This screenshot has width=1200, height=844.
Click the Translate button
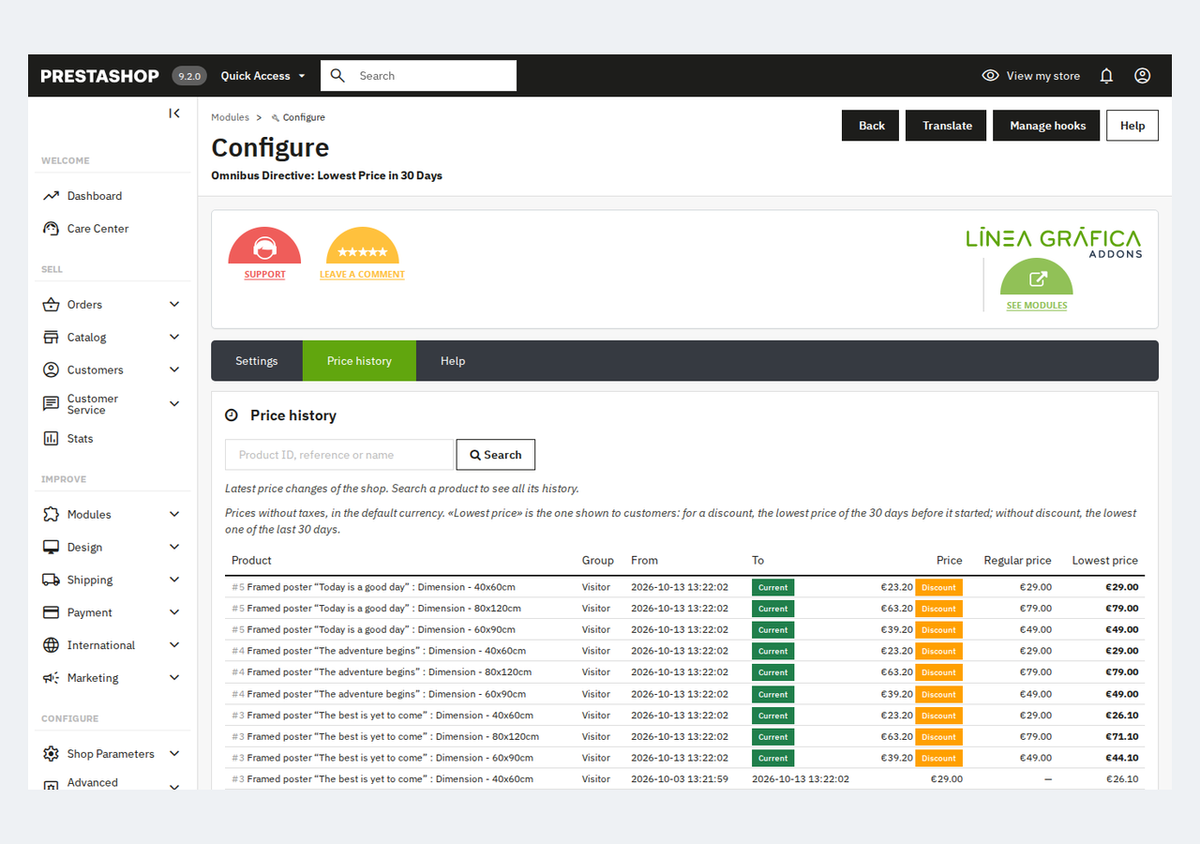click(x=947, y=126)
